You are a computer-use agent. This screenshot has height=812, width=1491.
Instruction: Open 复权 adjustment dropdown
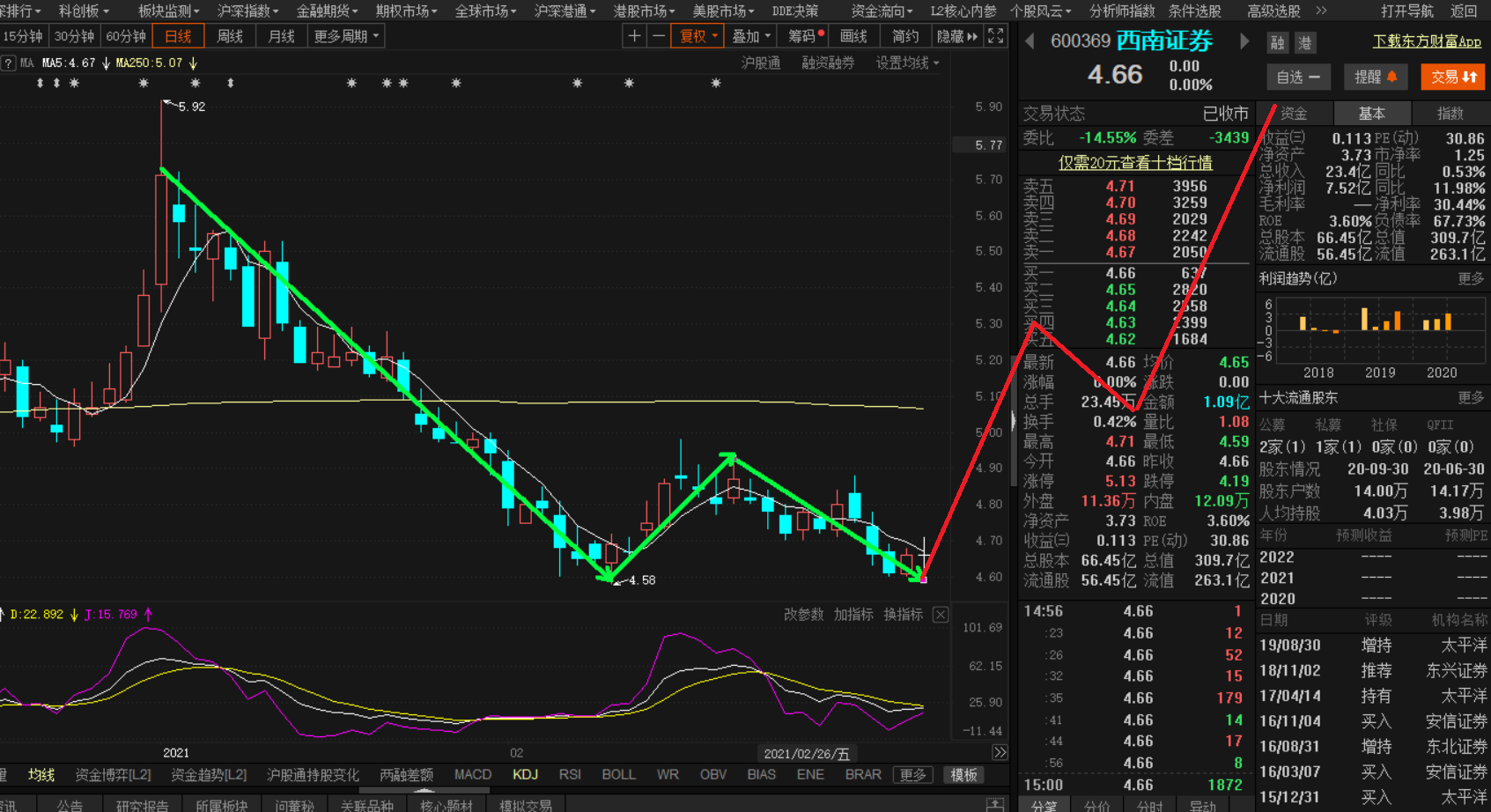coord(698,36)
